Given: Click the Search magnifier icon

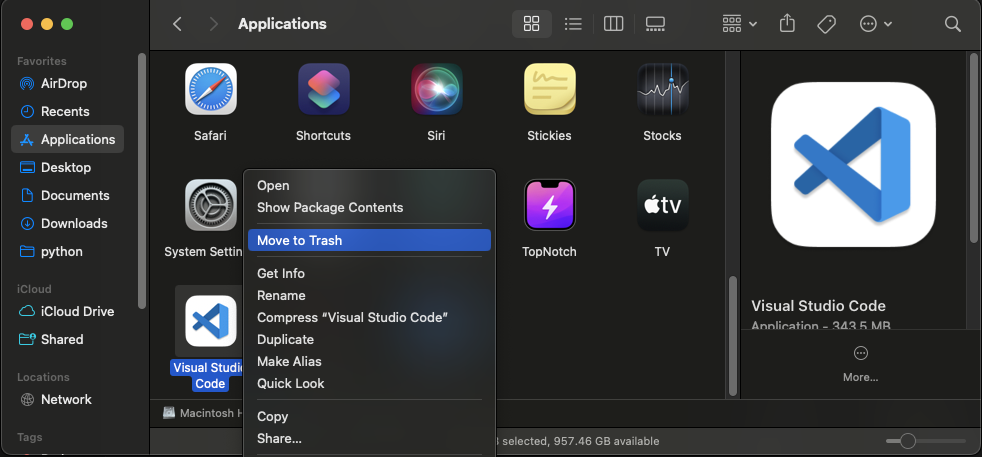Looking at the screenshot, I should (953, 24).
